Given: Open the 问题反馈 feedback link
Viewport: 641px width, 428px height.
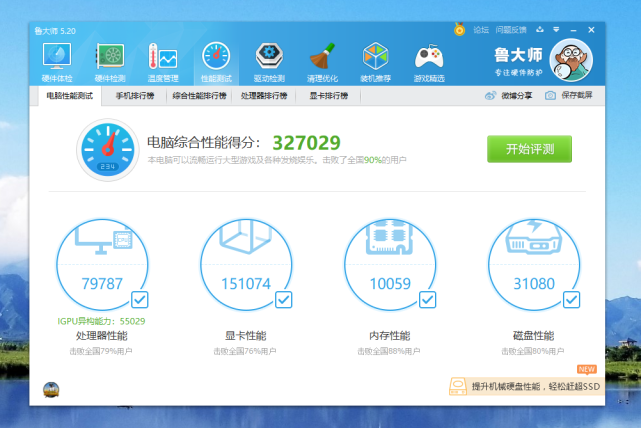Looking at the screenshot, I should point(511,30).
